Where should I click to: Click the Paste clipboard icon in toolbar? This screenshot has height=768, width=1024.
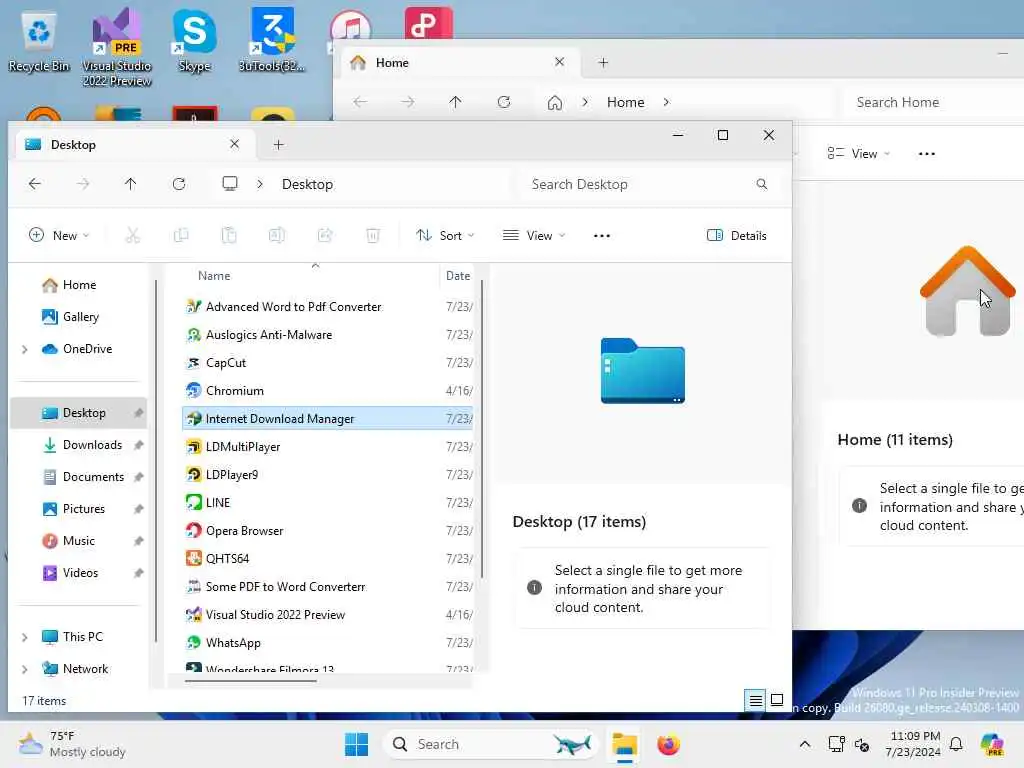point(229,235)
